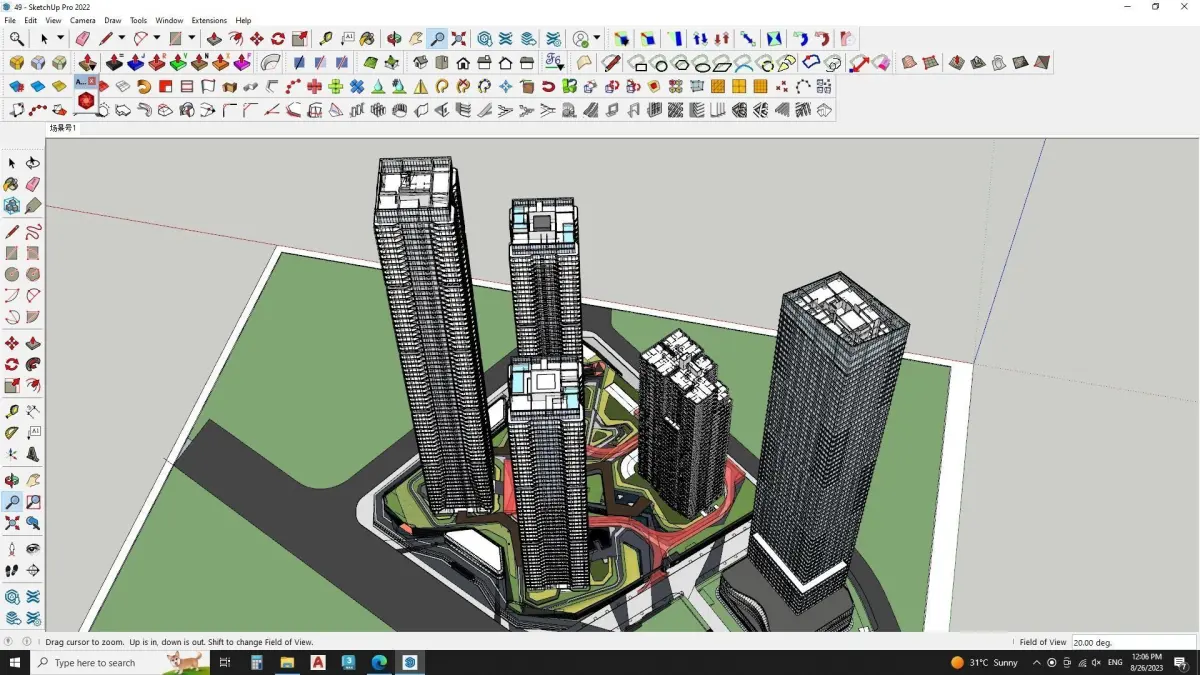The height and width of the screenshot is (675, 1200).
Task: Open the Window menu
Action: tap(169, 20)
